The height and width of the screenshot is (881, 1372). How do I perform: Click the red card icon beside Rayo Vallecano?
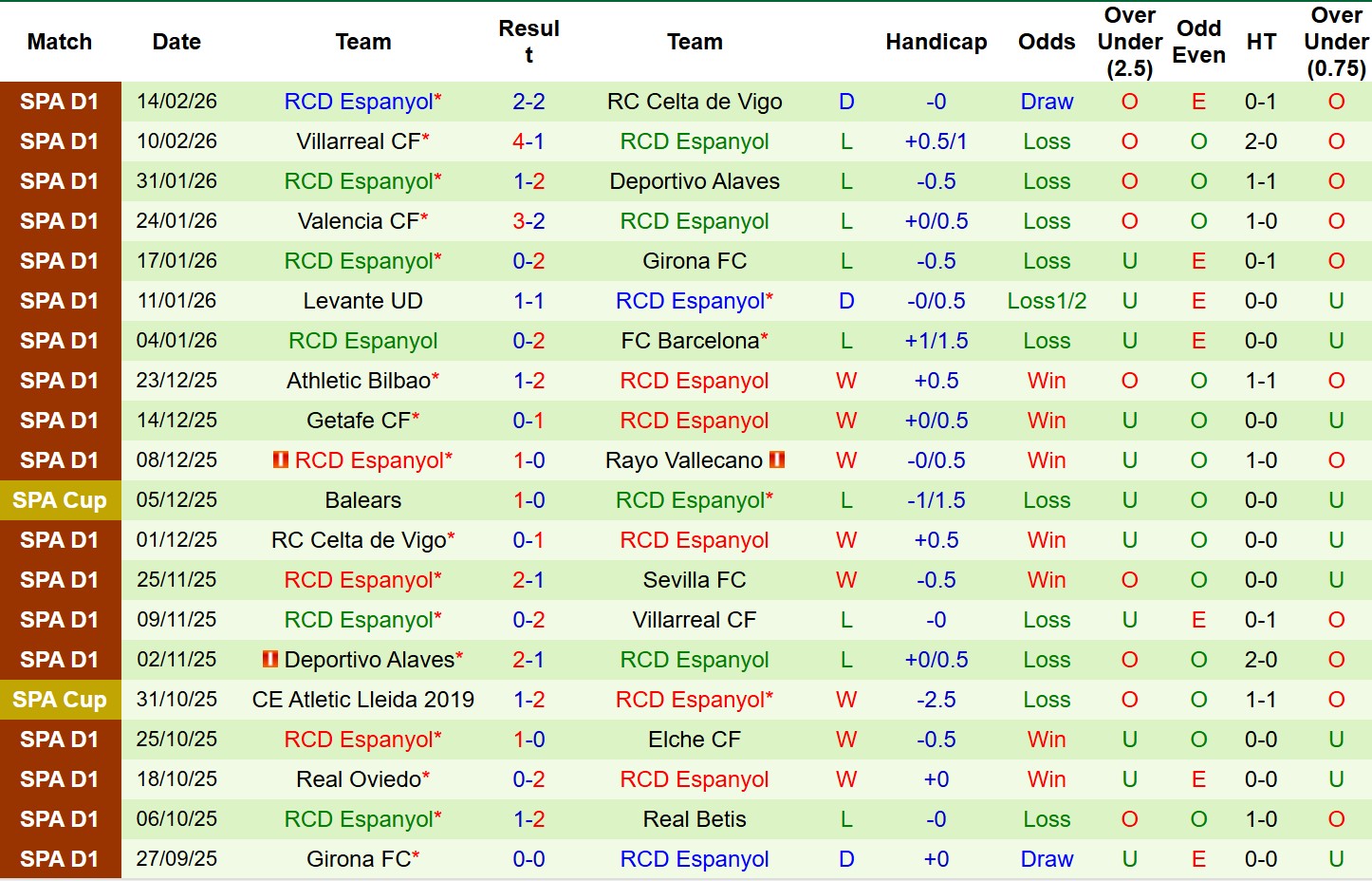pyautogui.click(x=777, y=460)
